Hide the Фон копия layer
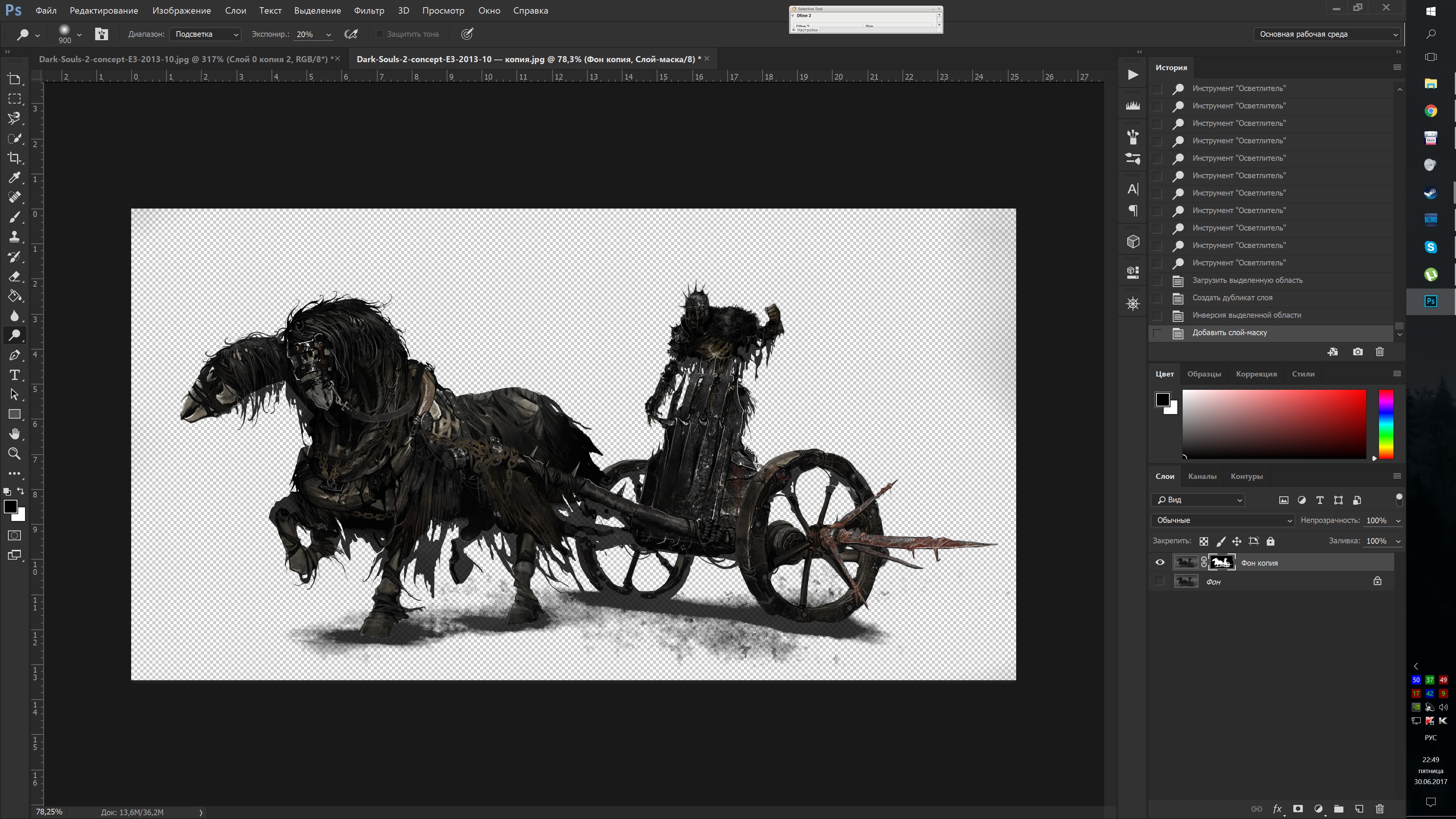 (1160, 562)
